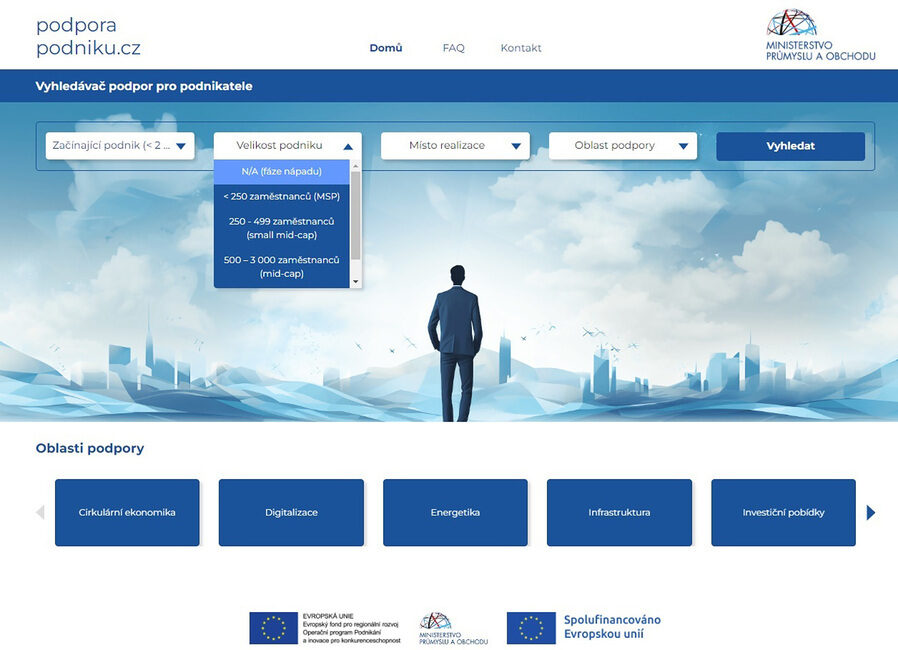
Task: Collapse the Velikost podniku dropdown
Action: pos(287,146)
